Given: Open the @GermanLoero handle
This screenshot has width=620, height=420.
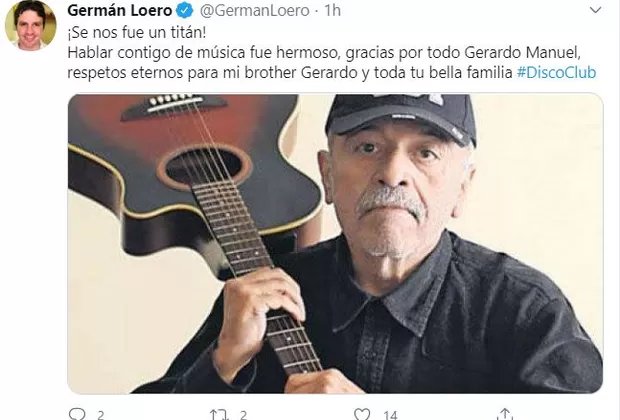Looking at the screenshot, I should [254, 11].
